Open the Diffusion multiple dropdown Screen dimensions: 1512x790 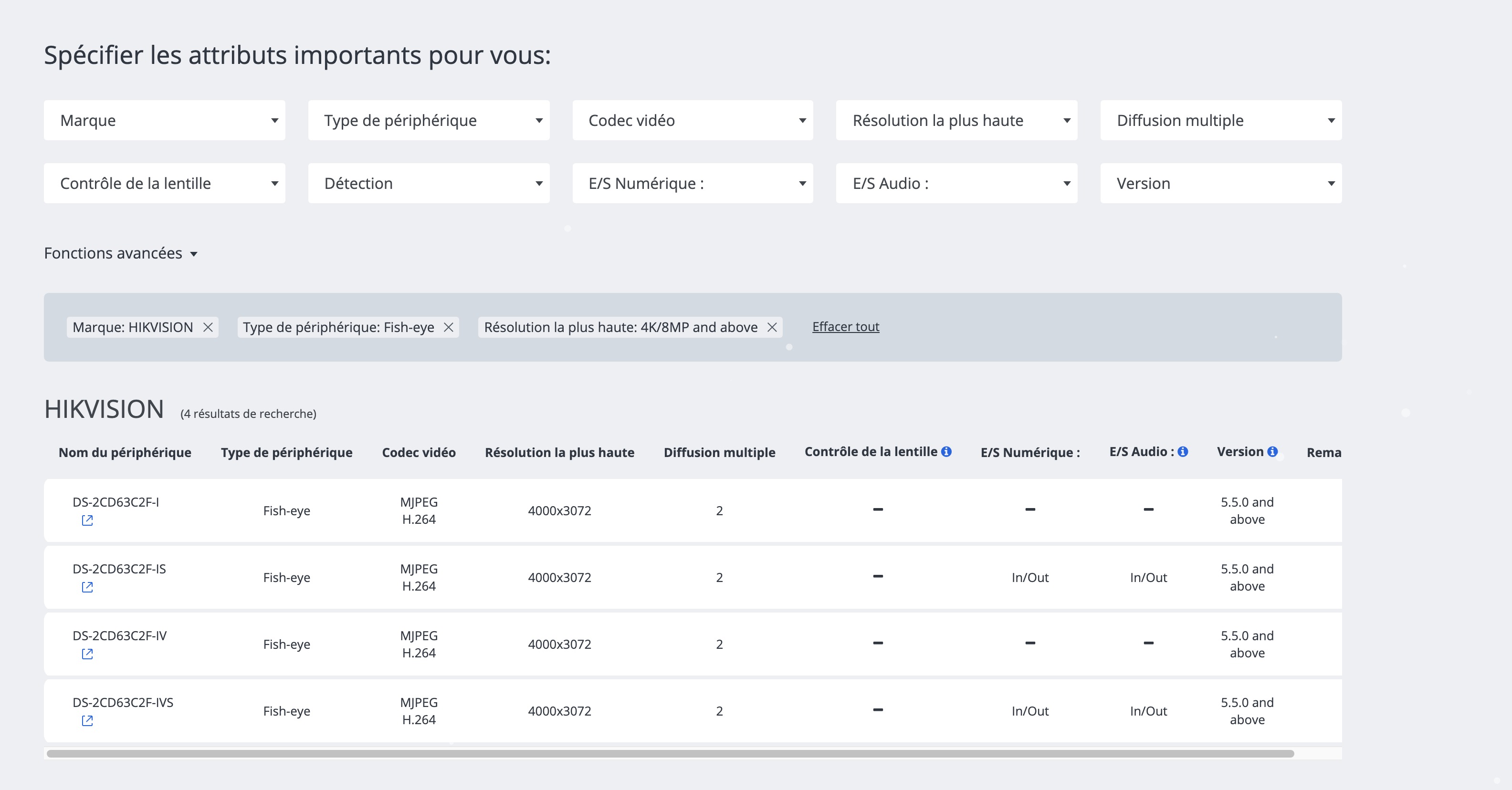(1221, 120)
